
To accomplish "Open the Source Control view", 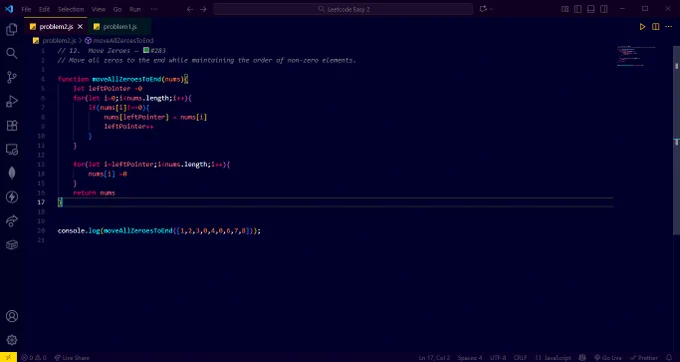I will pos(12,78).
